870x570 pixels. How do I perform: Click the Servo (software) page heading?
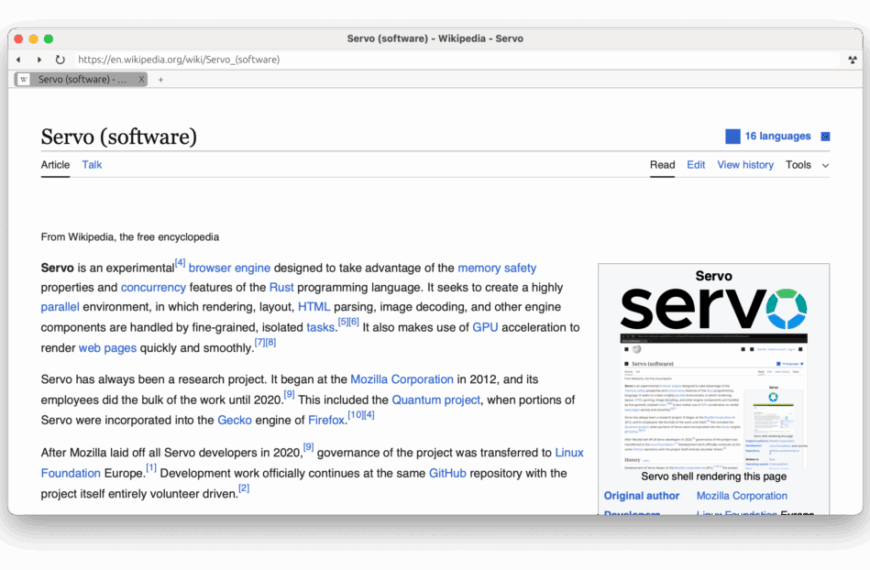pyautogui.click(x=119, y=137)
